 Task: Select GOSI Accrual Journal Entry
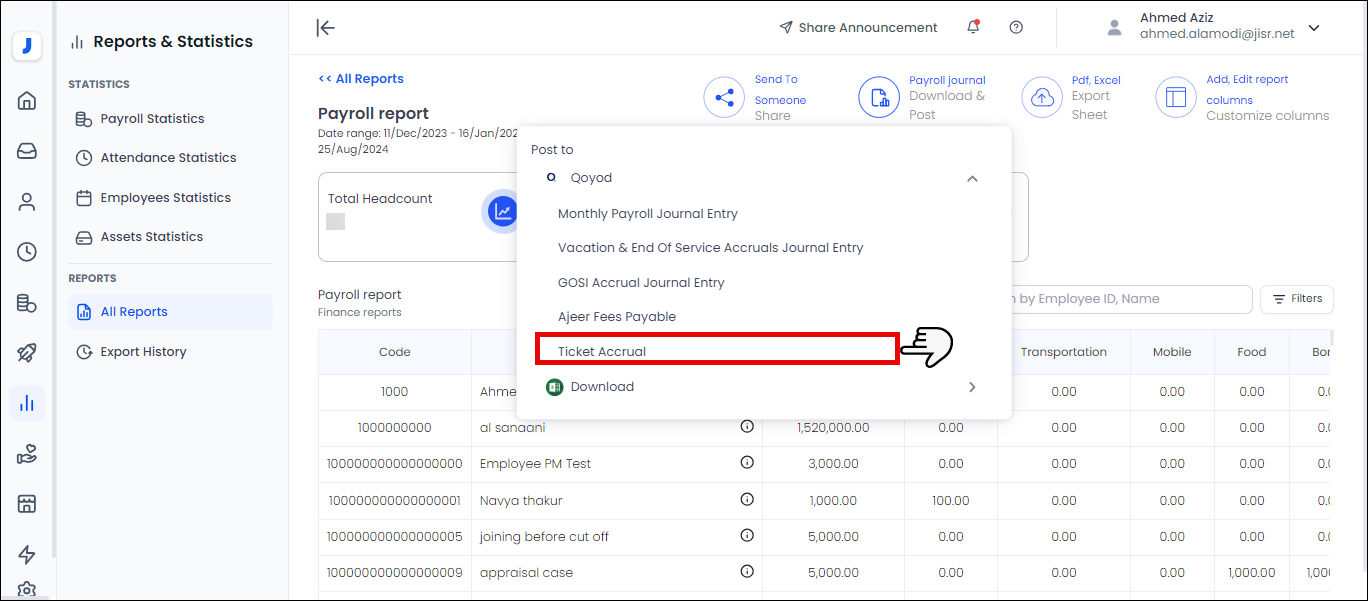[x=641, y=283]
